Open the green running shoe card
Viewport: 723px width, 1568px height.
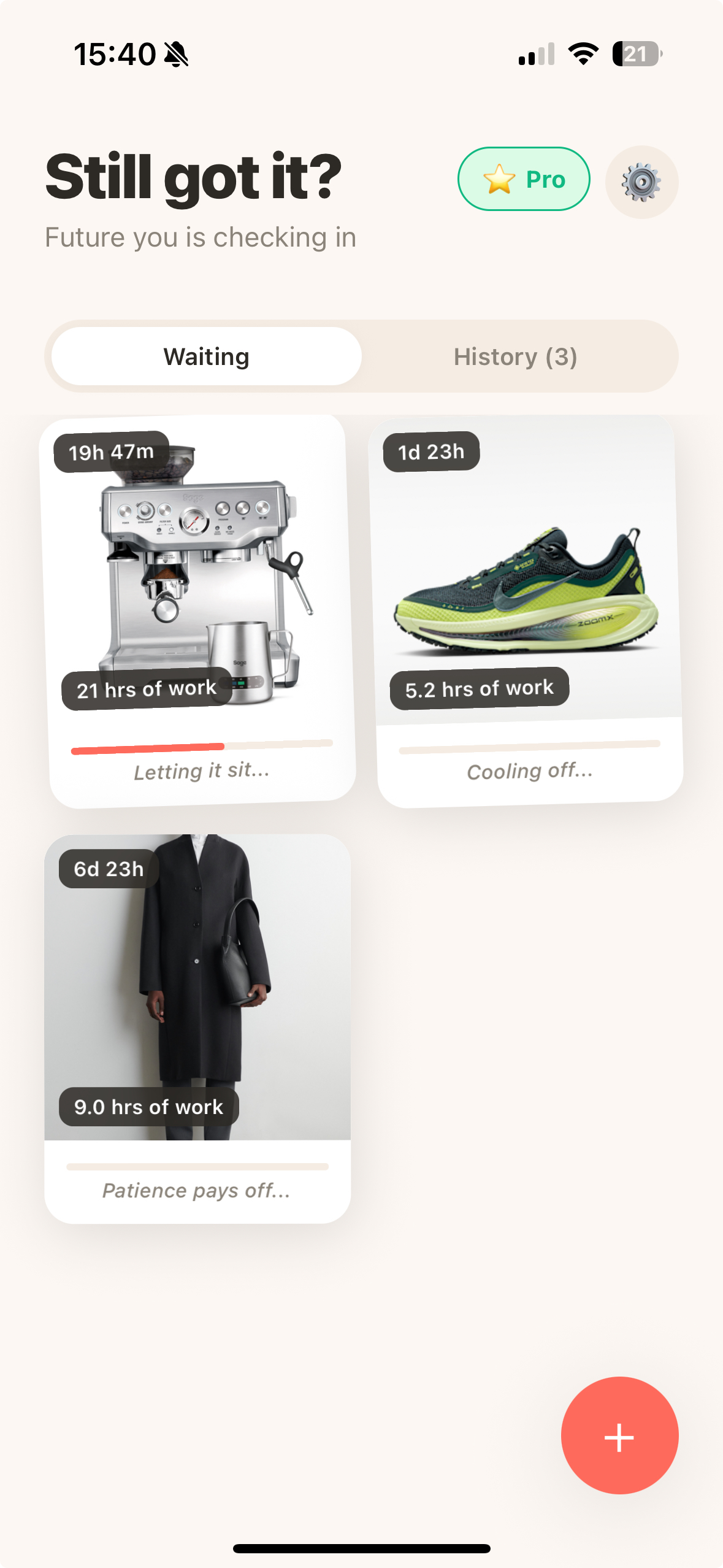(526, 611)
